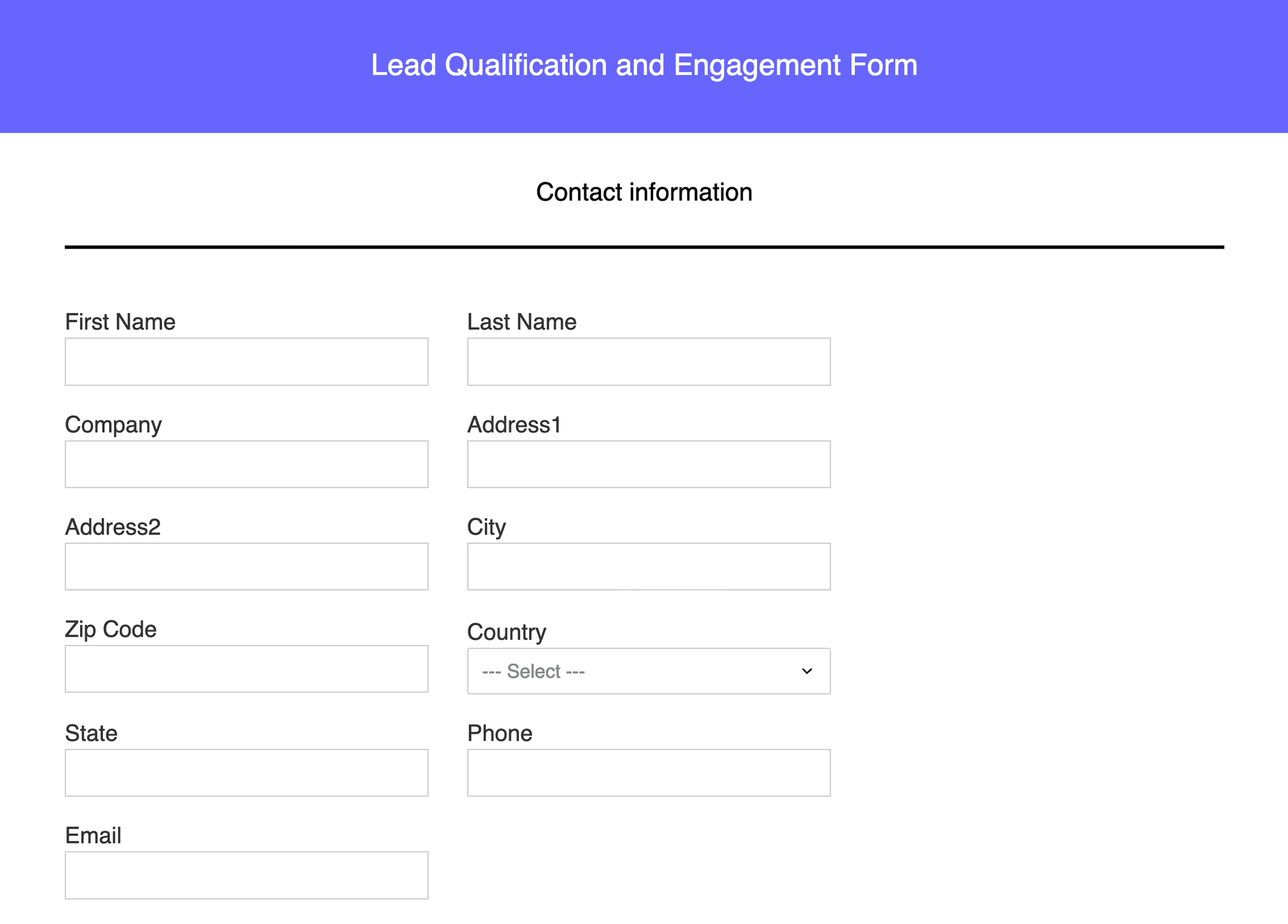Click the First Name field label
1288x924 pixels.
pyautogui.click(x=120, y=321)
